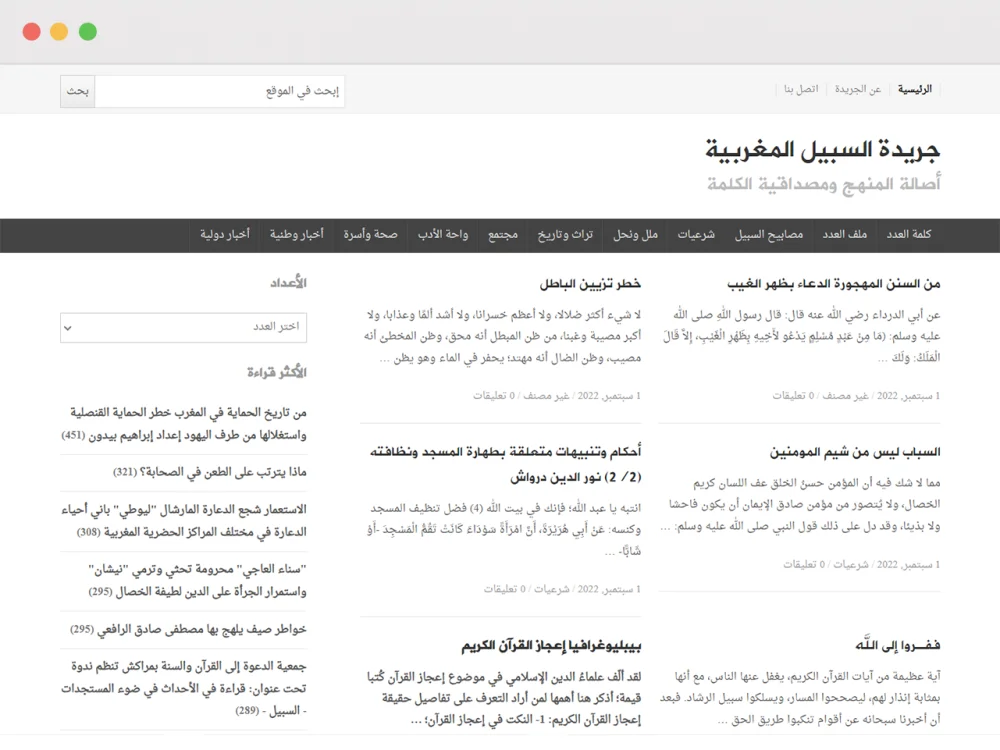The image size is (1000, 750).
Task: Click the tagline أصالة المنهج ومصداقية الكلمة
Action: [823, 184]
